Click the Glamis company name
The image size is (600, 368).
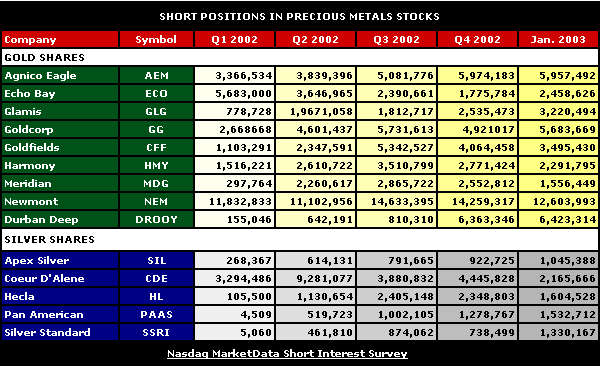(23, 111)
